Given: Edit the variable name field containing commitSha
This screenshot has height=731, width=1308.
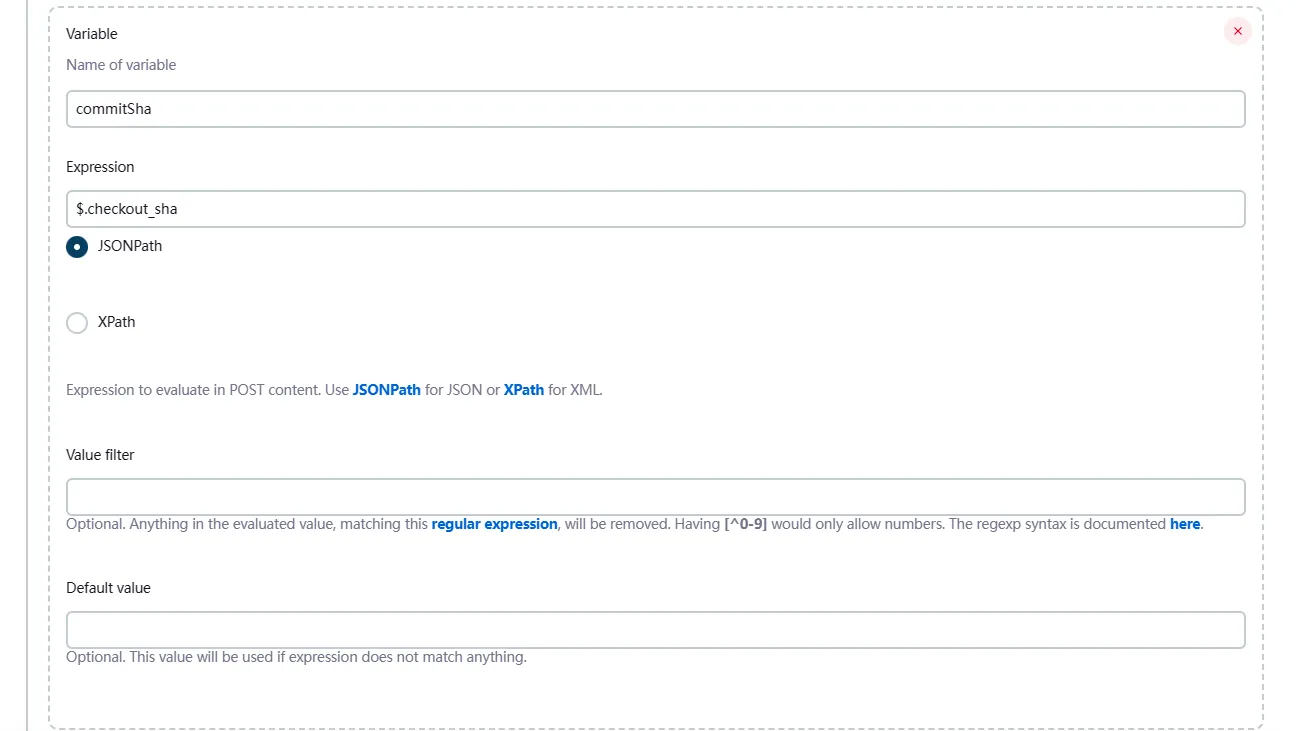Looking at the screenshot, I should coord(656,109).
